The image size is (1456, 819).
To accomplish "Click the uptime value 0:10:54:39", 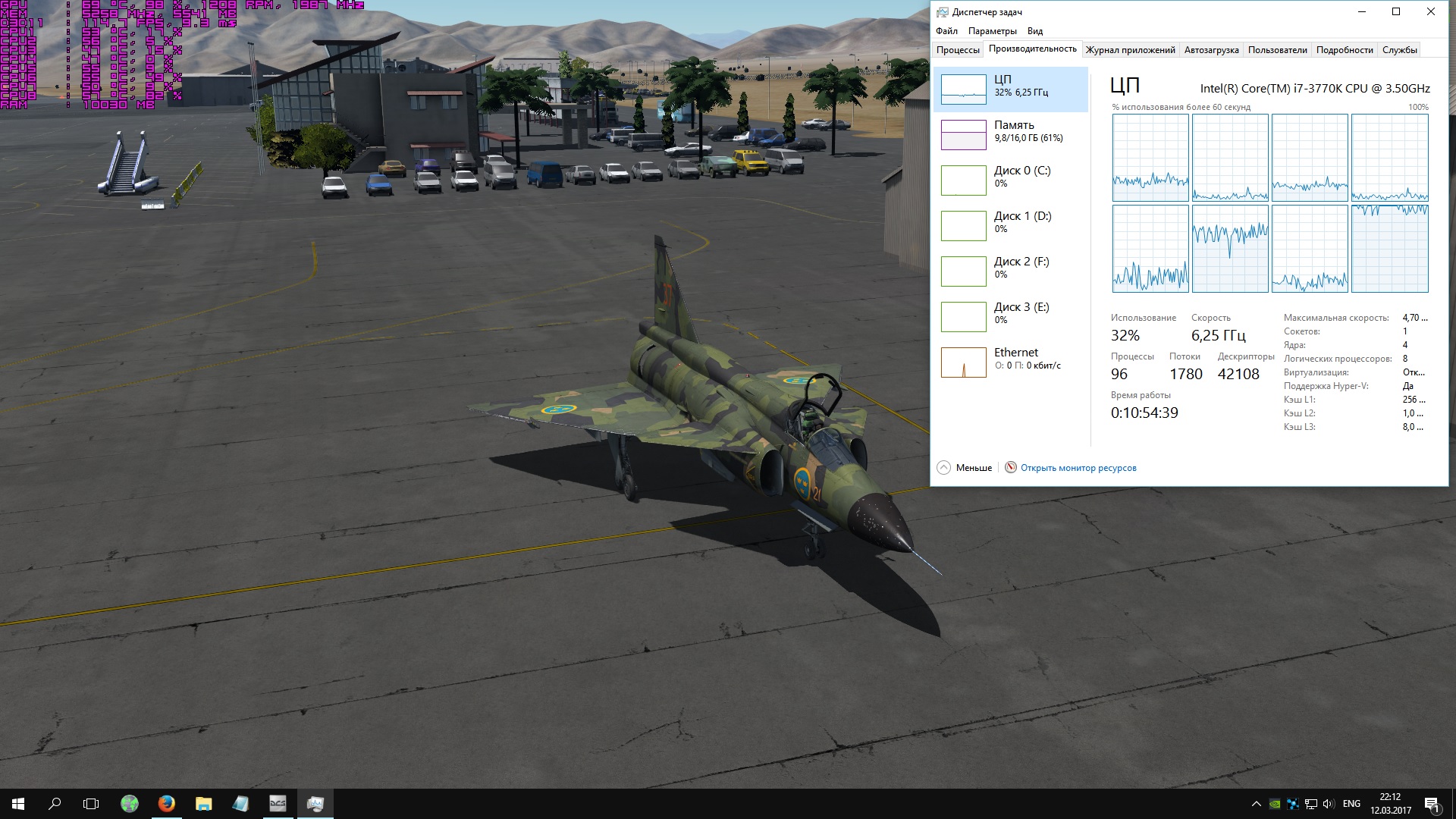I will 1144,413.
